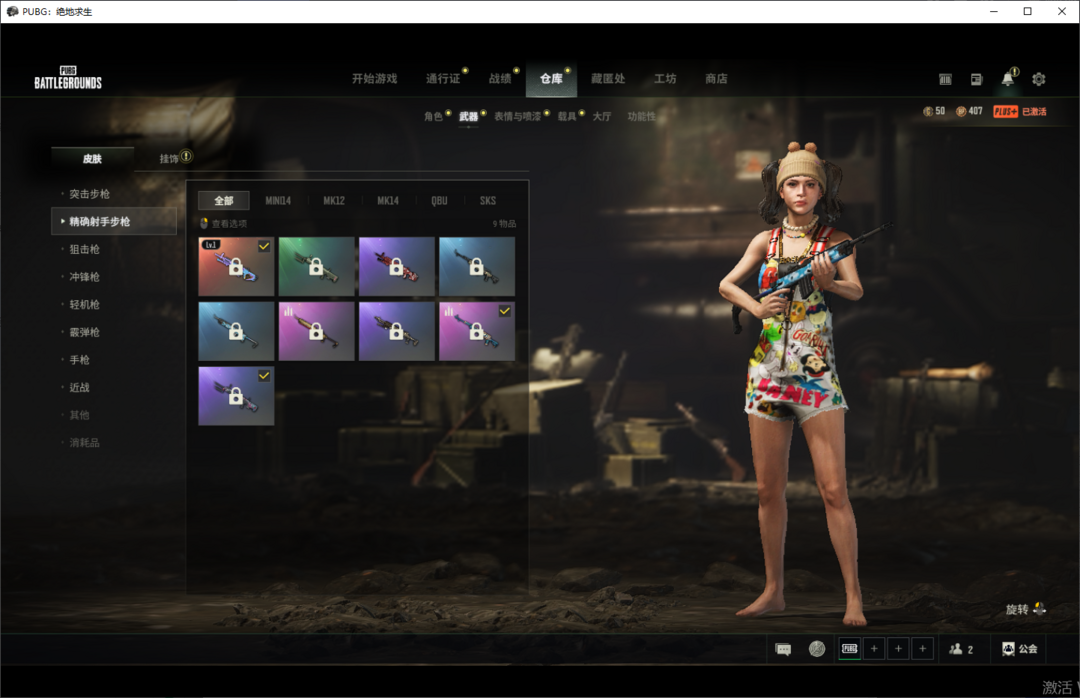The image size is (1080, 698).
Task: Click the orange PLUS+ badge
Action: pyautogui.click(x=1005, y=112)
